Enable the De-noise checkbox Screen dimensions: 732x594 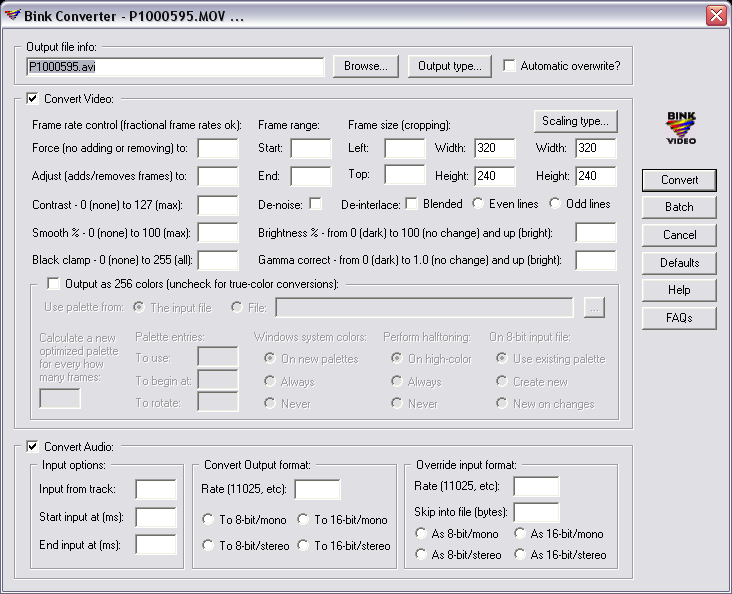(x=316, y=204)
